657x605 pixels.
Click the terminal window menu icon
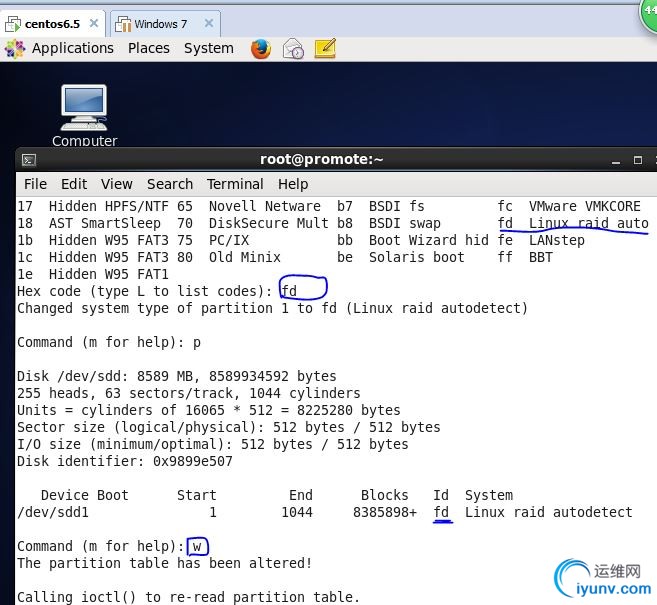[x=29, y=160]
